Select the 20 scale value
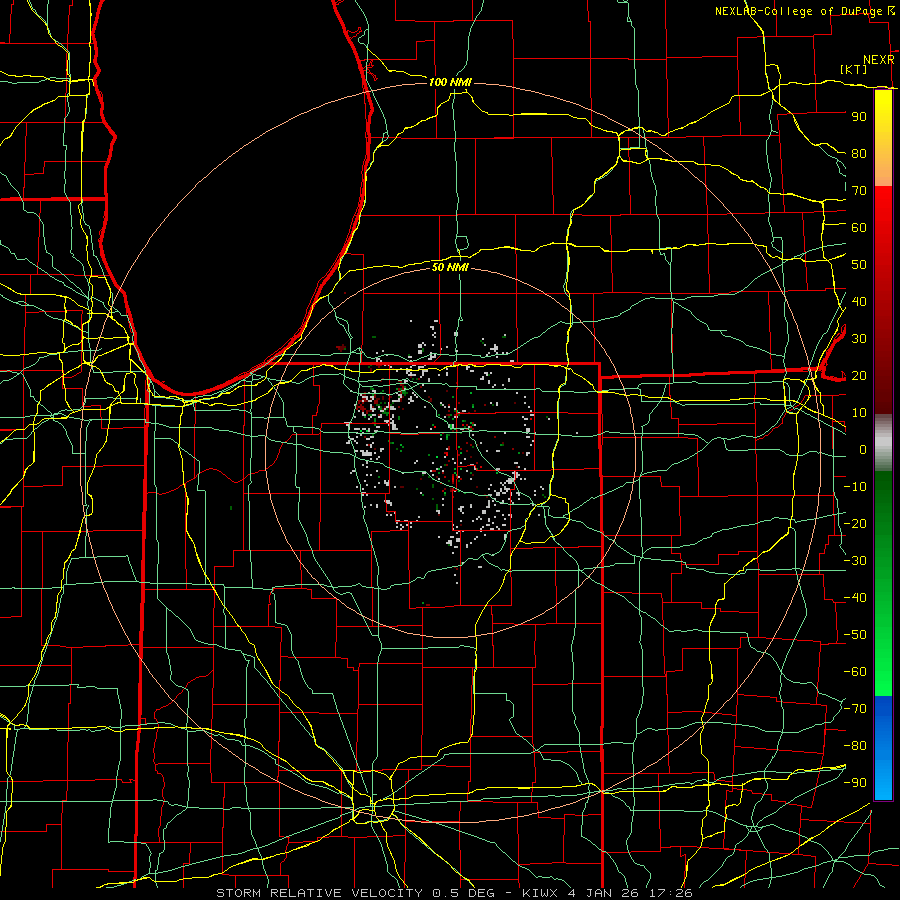Viewport: 900px width, 900px height. click(859, 376)
